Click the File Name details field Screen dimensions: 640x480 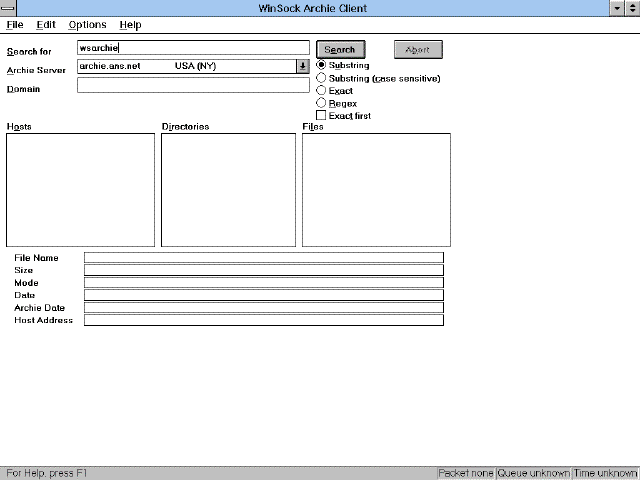[264, 258]
